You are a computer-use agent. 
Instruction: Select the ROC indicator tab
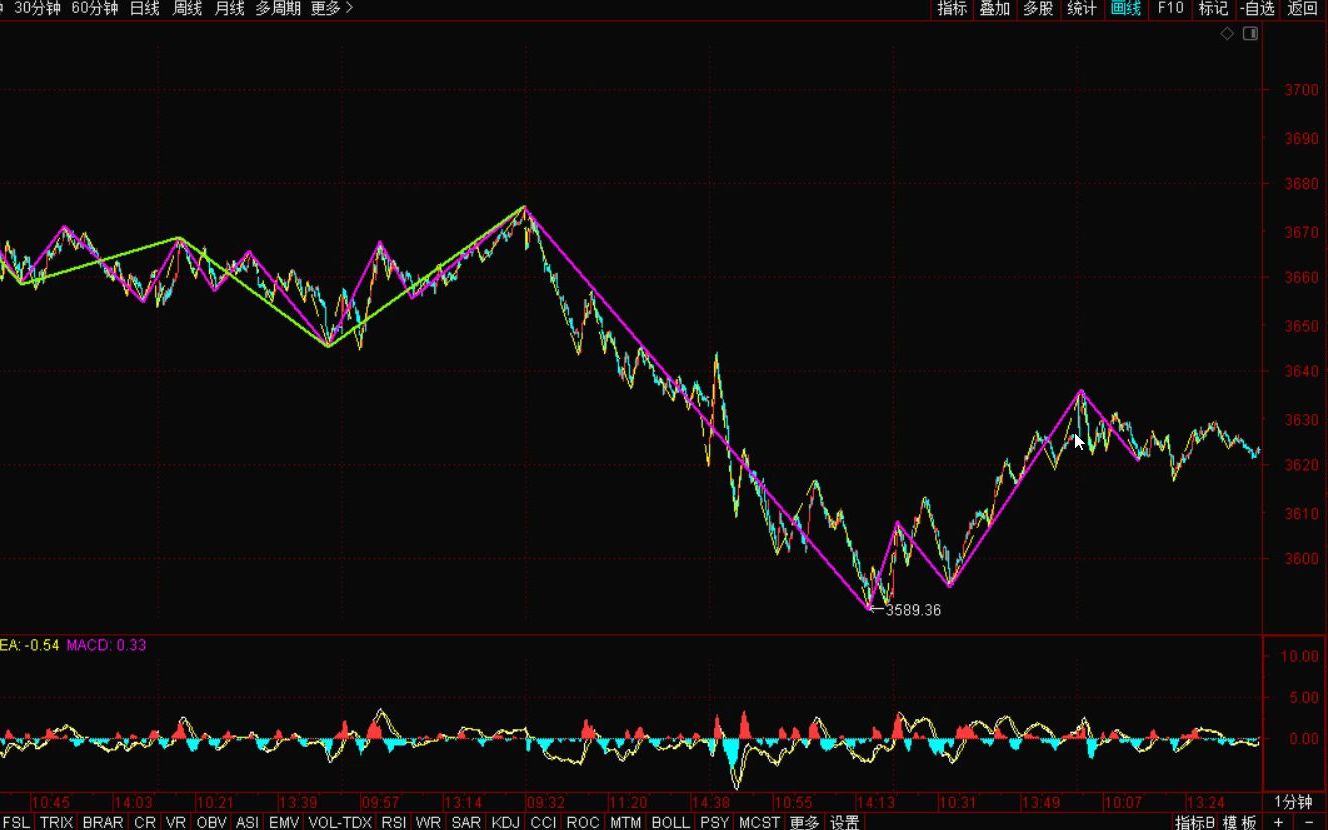click(583, 822)
